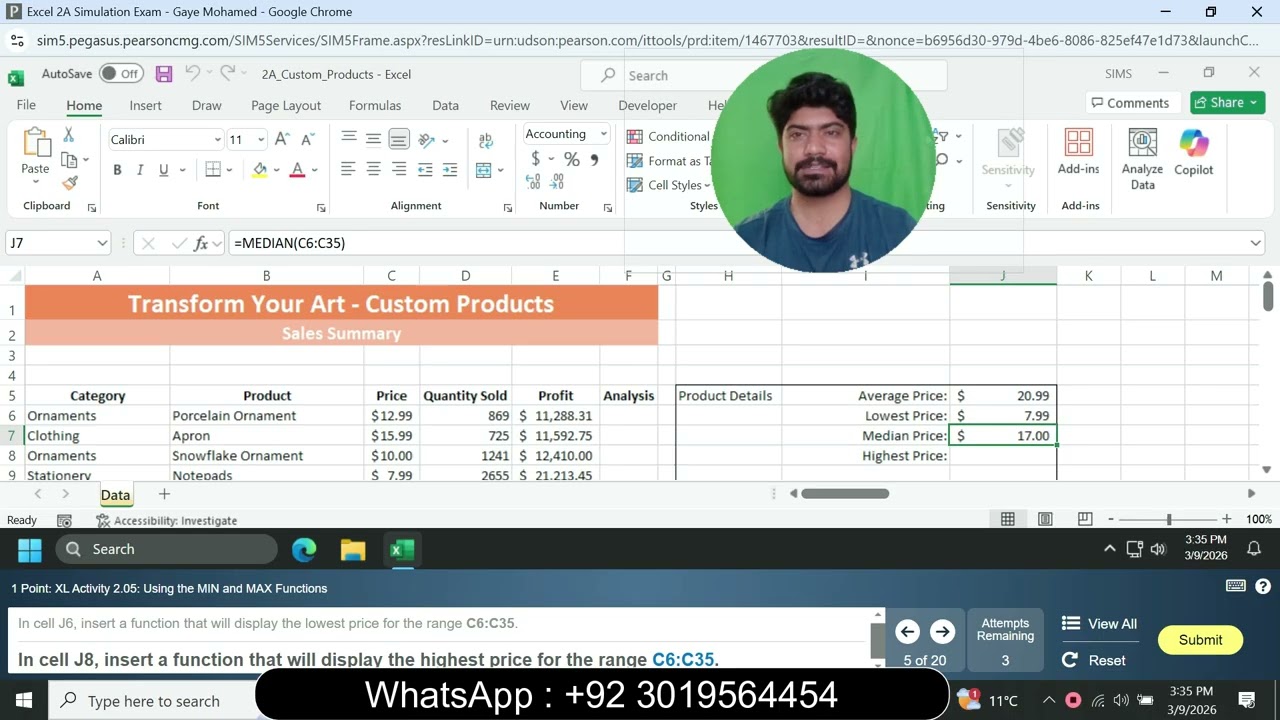Open the Formulas ribbon tab
The height and width of the screenshot is (720, 1280).
tap(375, 105)
